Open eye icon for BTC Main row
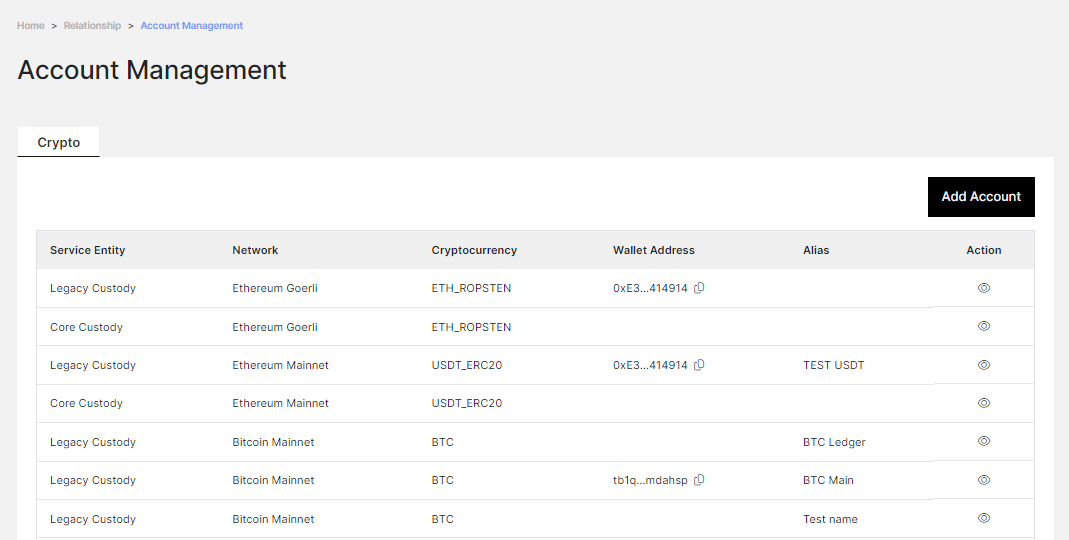Viewport: 1069px width, 540px height. point(983,480)
